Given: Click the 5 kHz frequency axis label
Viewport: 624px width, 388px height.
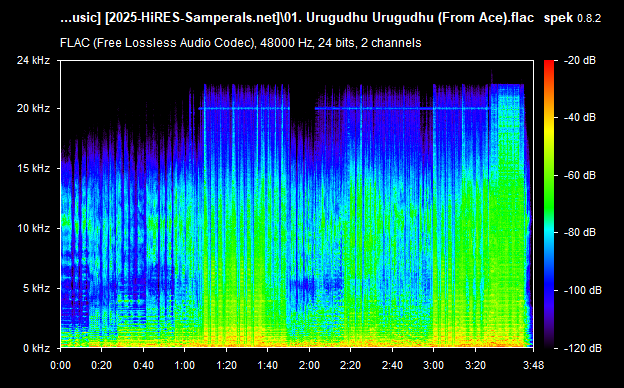Looking at the screenshot, I should point(36,288).
